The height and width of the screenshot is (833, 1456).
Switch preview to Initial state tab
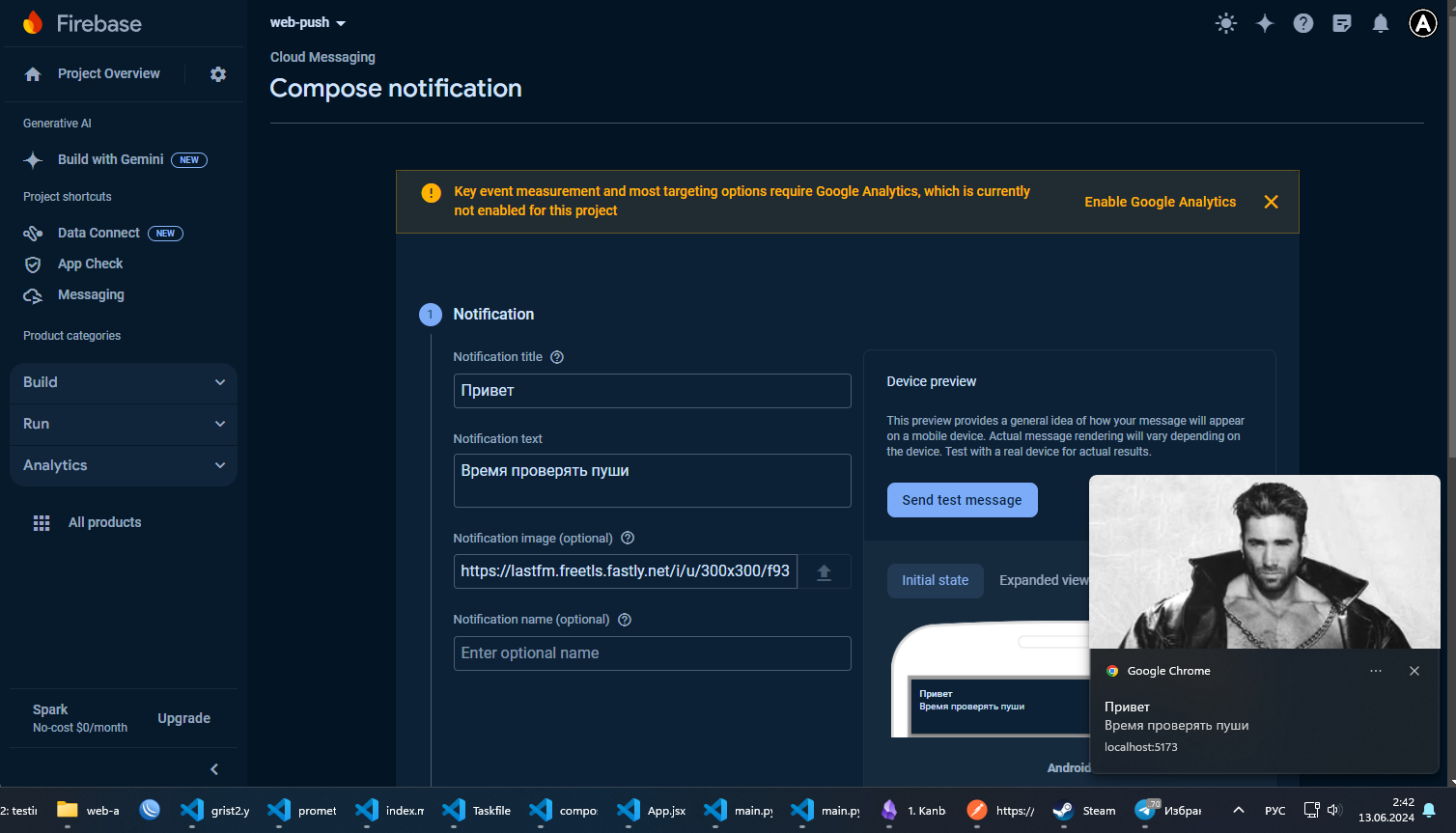tap(935, 580)
